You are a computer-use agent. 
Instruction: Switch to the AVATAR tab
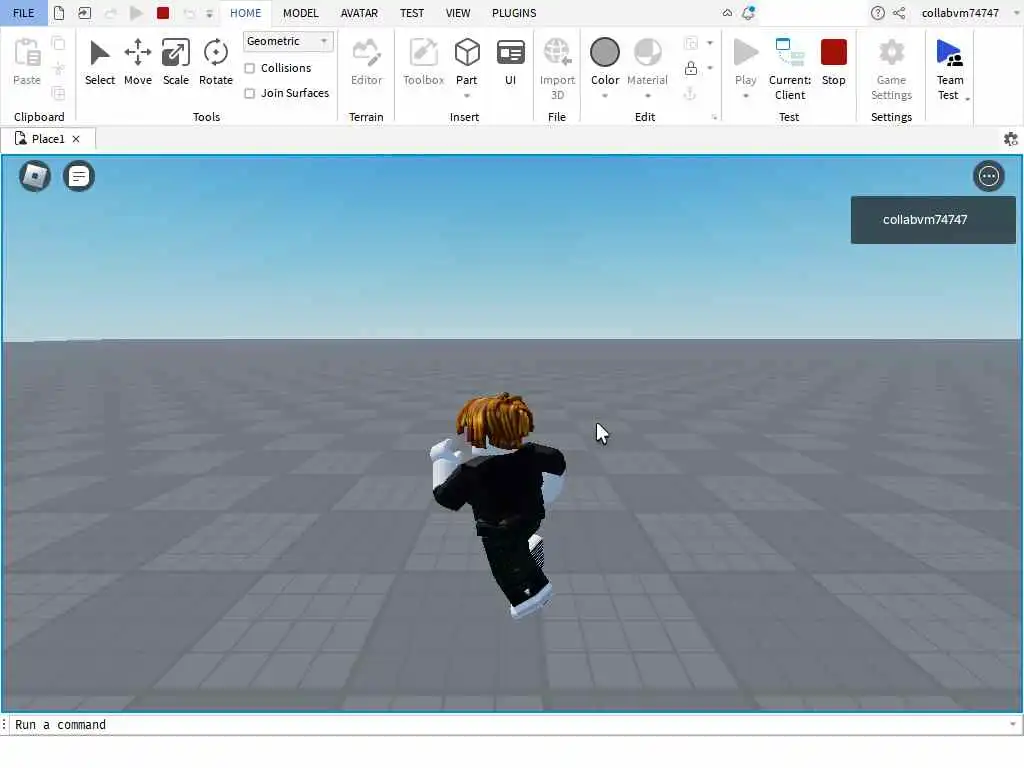point(359,13)
